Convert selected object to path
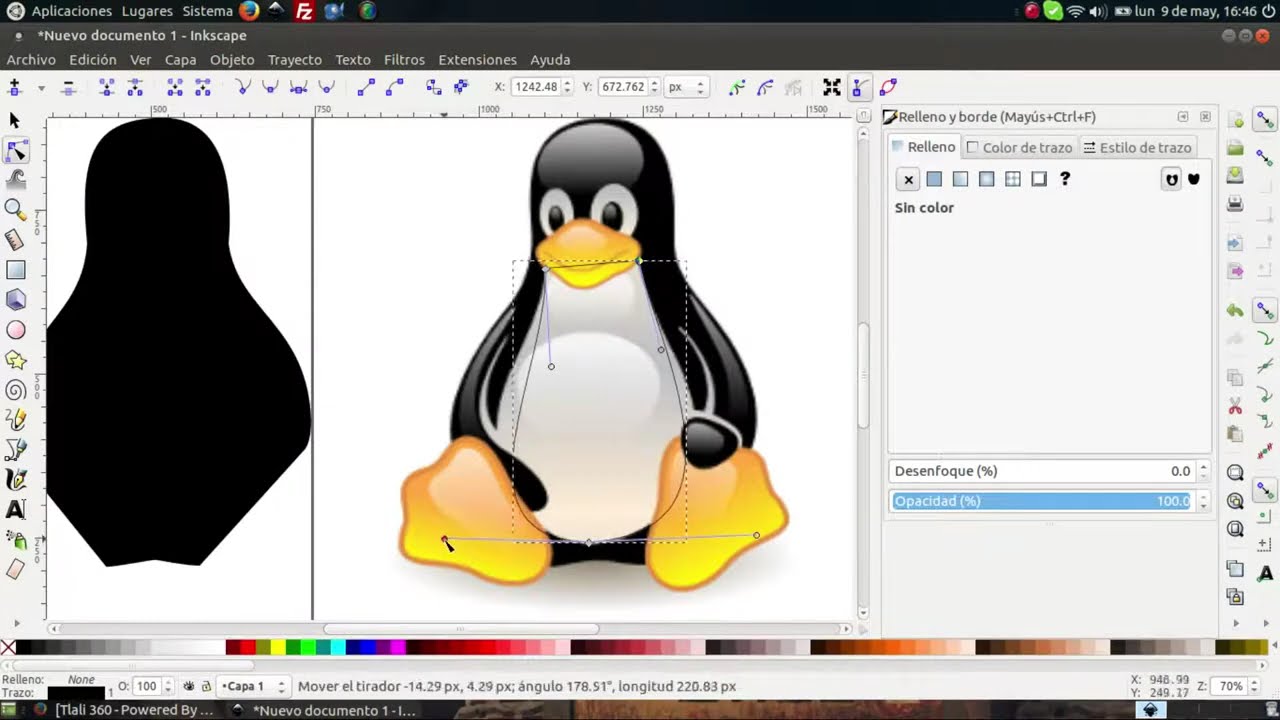 point(434,87)
